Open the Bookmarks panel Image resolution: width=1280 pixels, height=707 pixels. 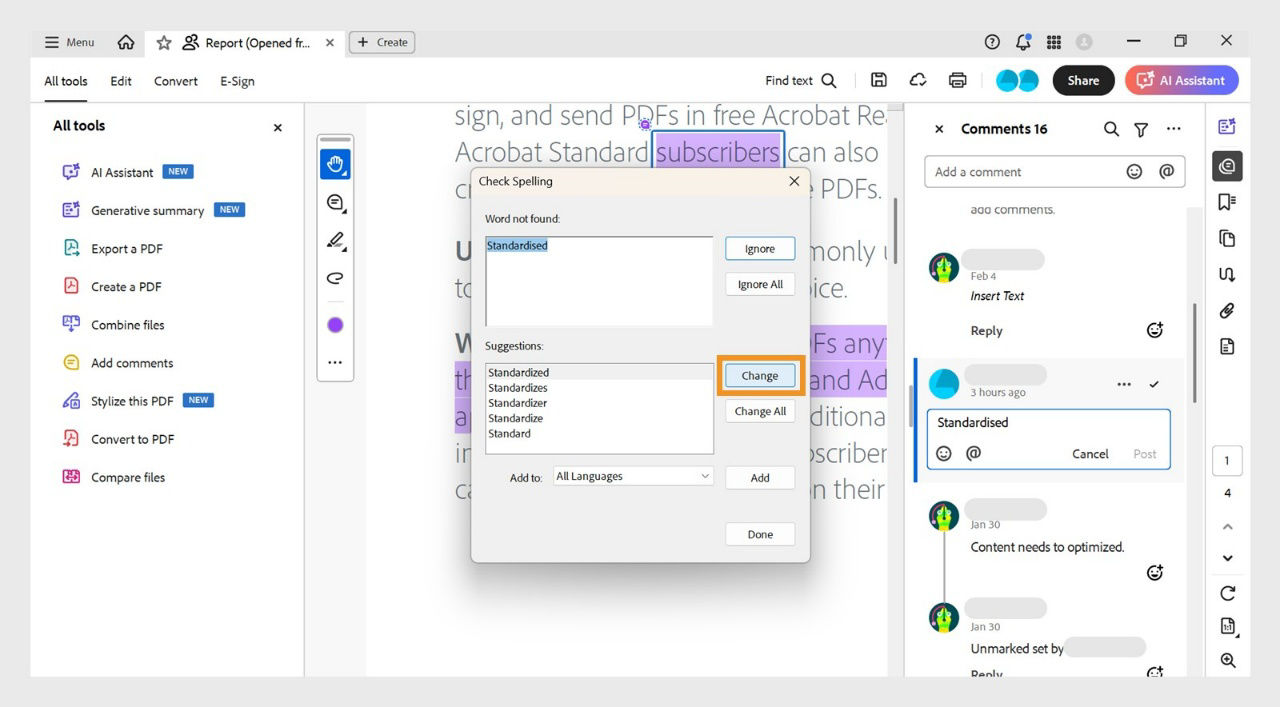(x=1228, y=201)
